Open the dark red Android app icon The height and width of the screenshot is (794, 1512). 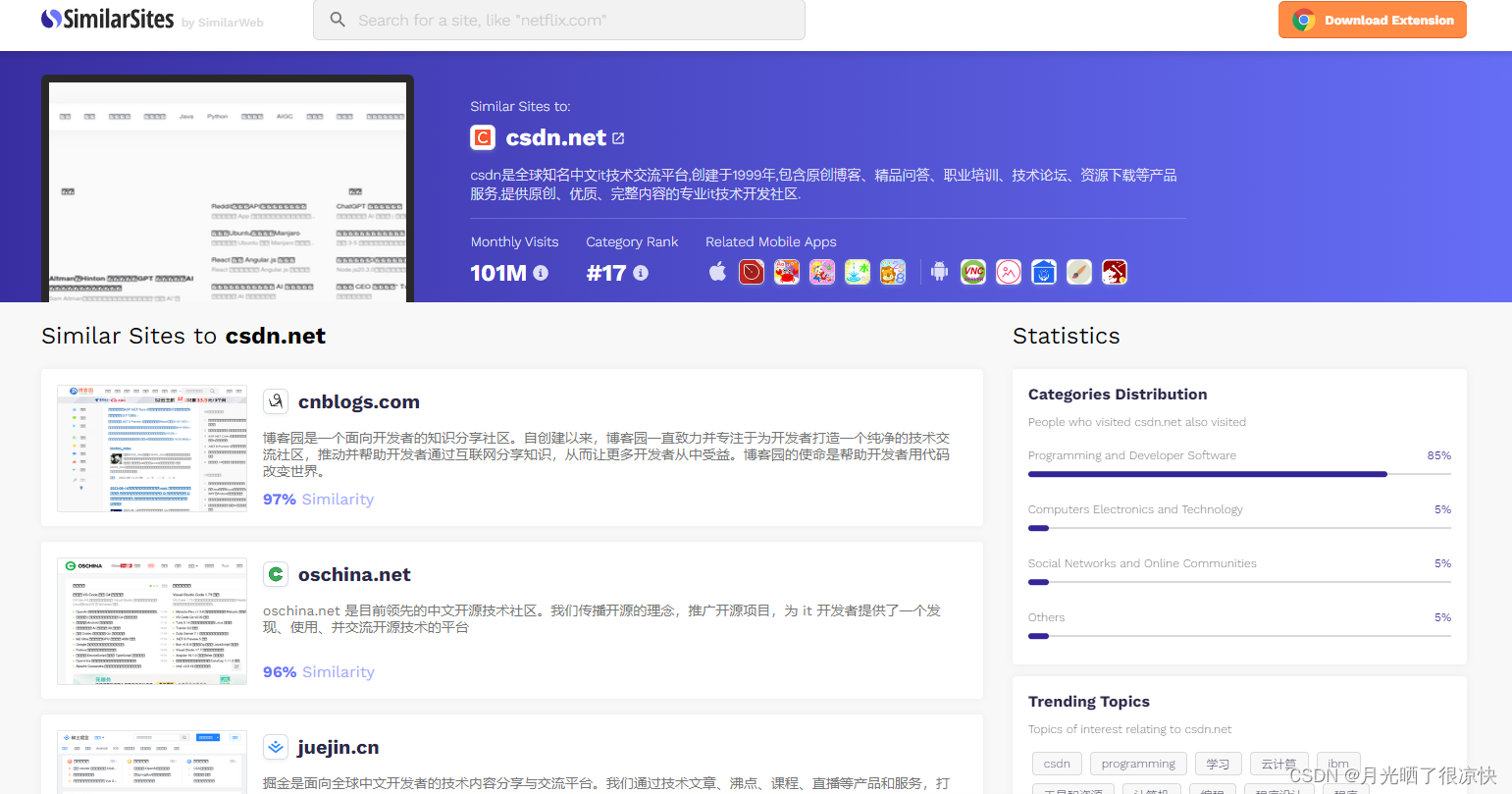tap(1115, 272)
